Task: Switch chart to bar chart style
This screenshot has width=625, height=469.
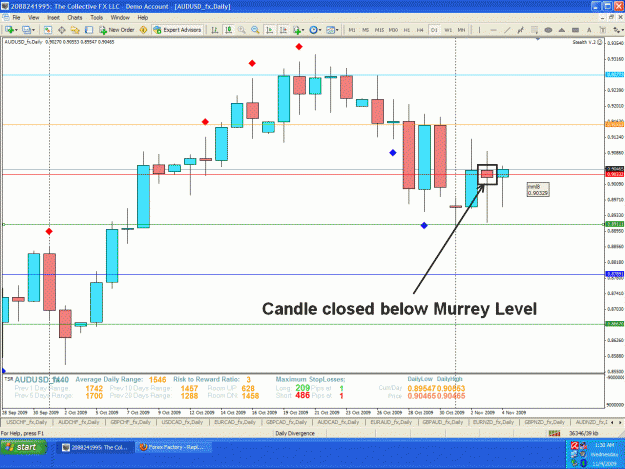Action: point(214,30)
